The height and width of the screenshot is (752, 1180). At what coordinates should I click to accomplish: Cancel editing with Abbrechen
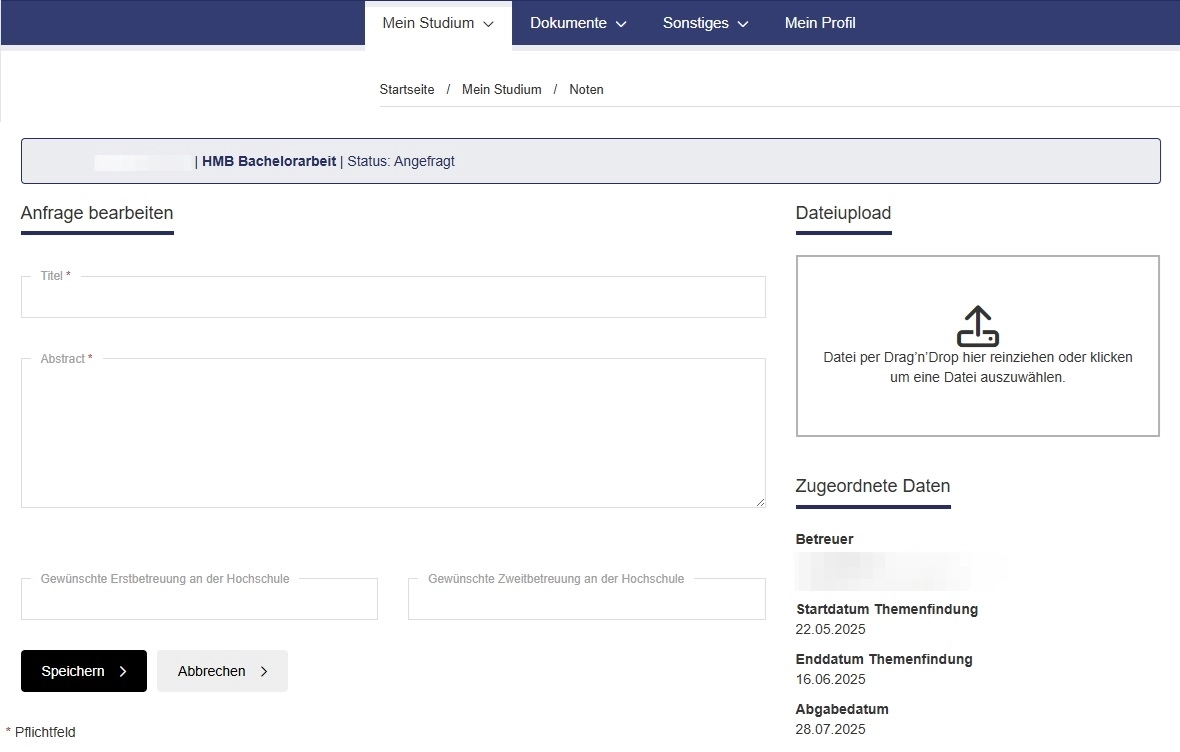tap(222, 671)
